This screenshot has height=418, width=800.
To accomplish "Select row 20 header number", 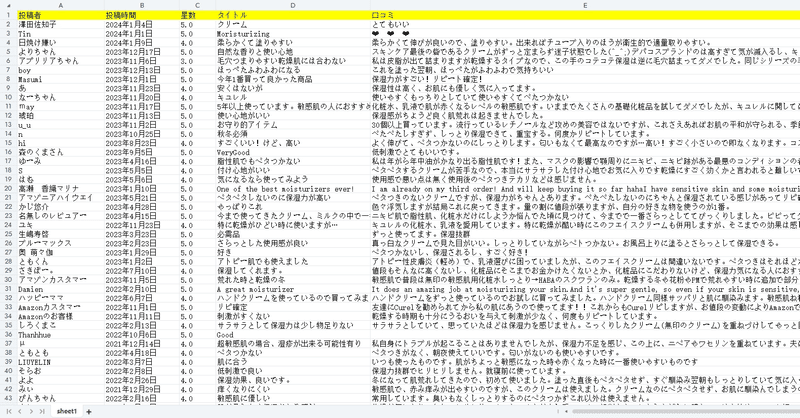I will pos(8,188).
